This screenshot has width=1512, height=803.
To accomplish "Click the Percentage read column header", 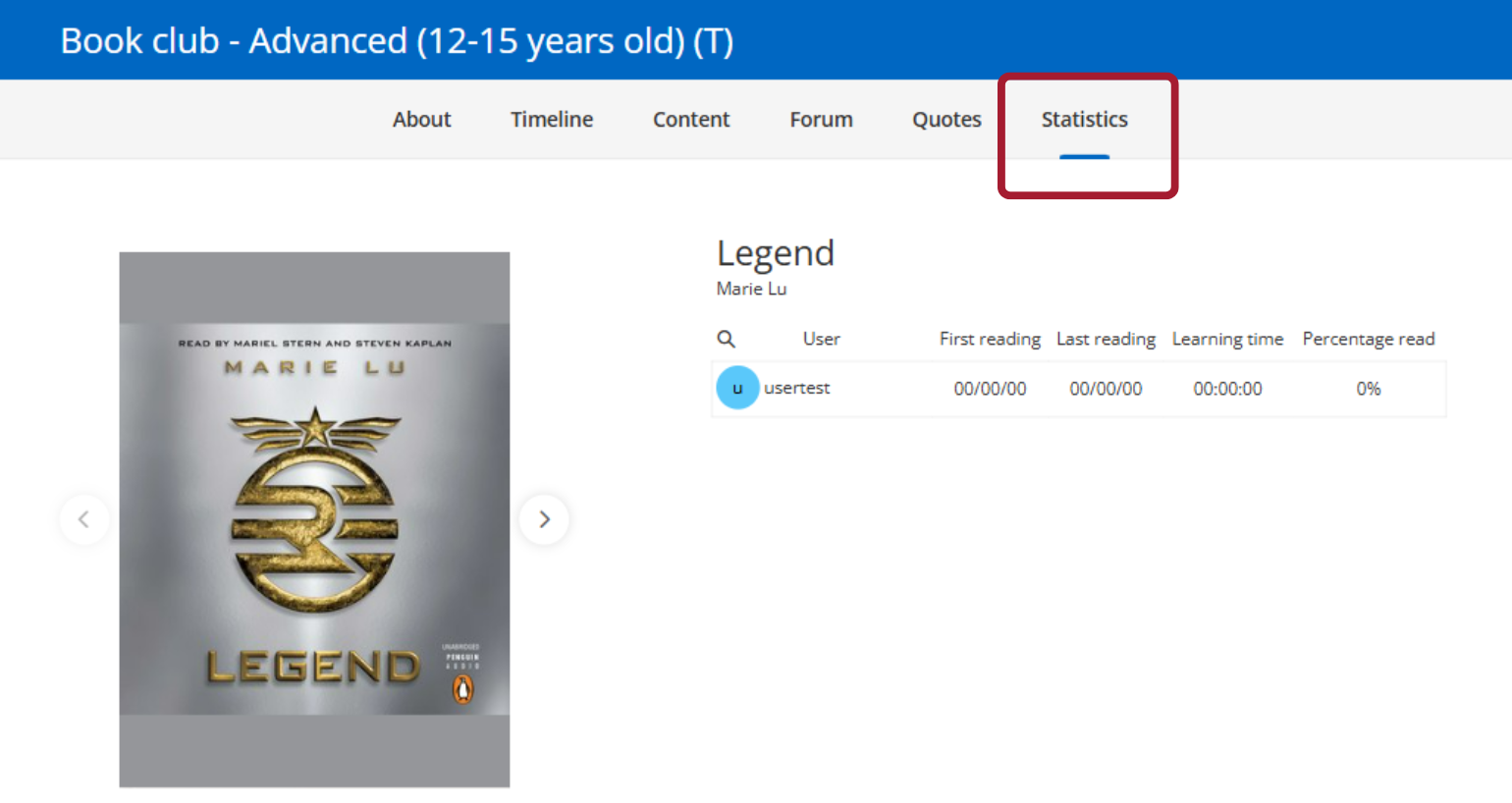I will 1369,339.
